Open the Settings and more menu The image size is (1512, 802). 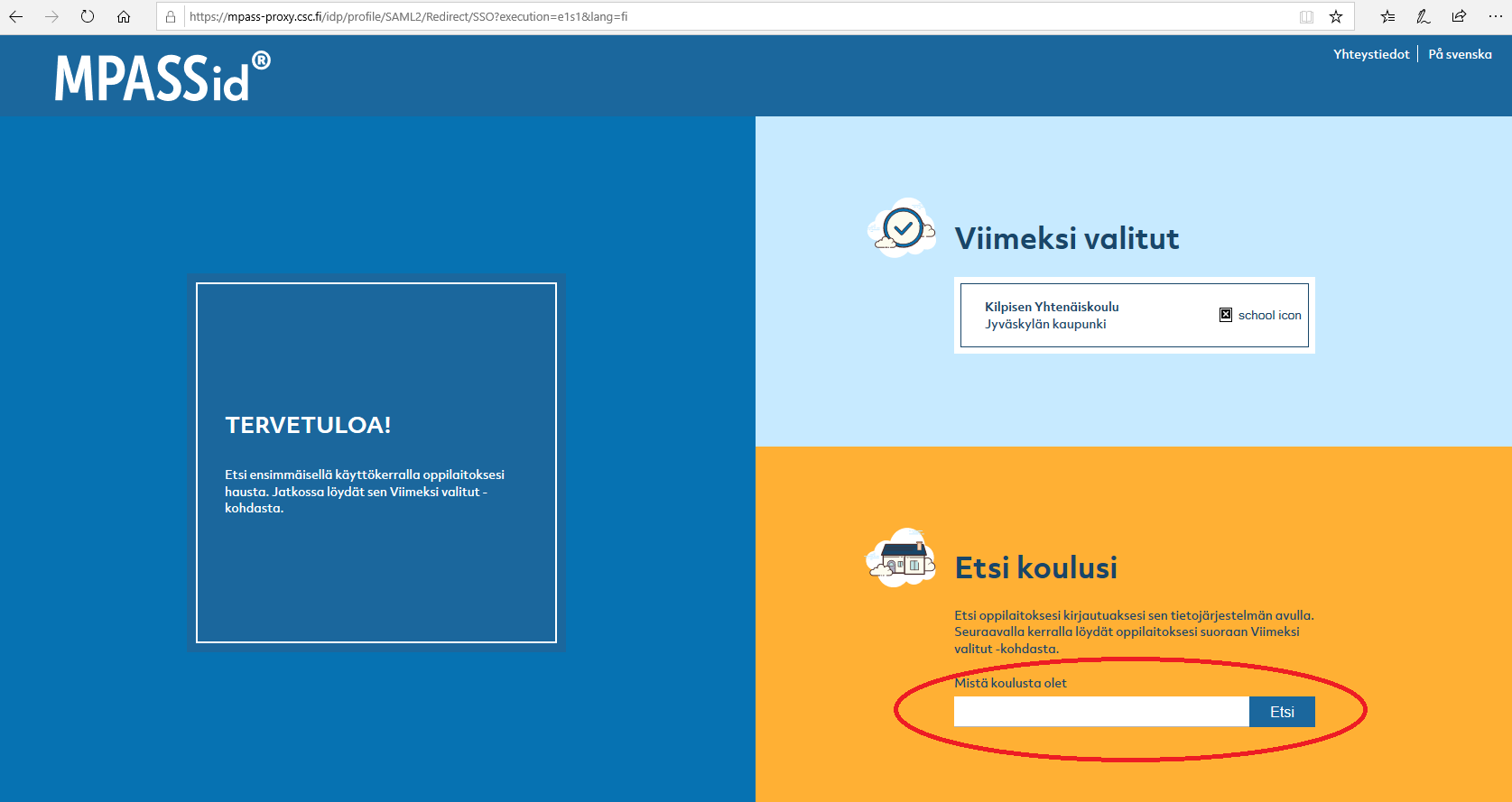1495,16
